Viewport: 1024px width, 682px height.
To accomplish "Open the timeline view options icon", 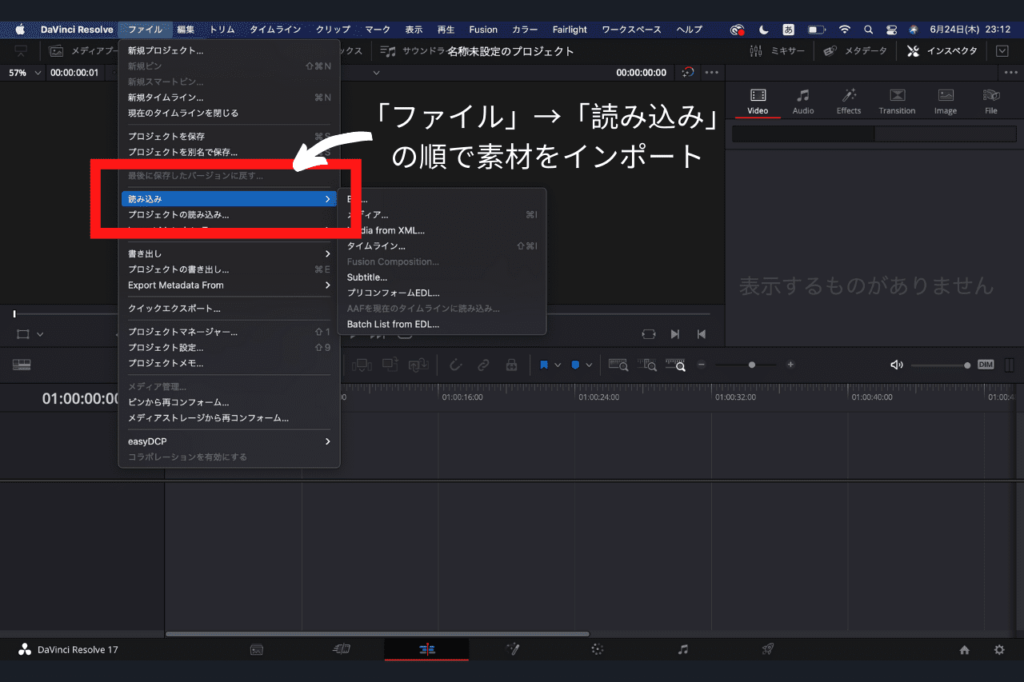I will tap(22, 365).
